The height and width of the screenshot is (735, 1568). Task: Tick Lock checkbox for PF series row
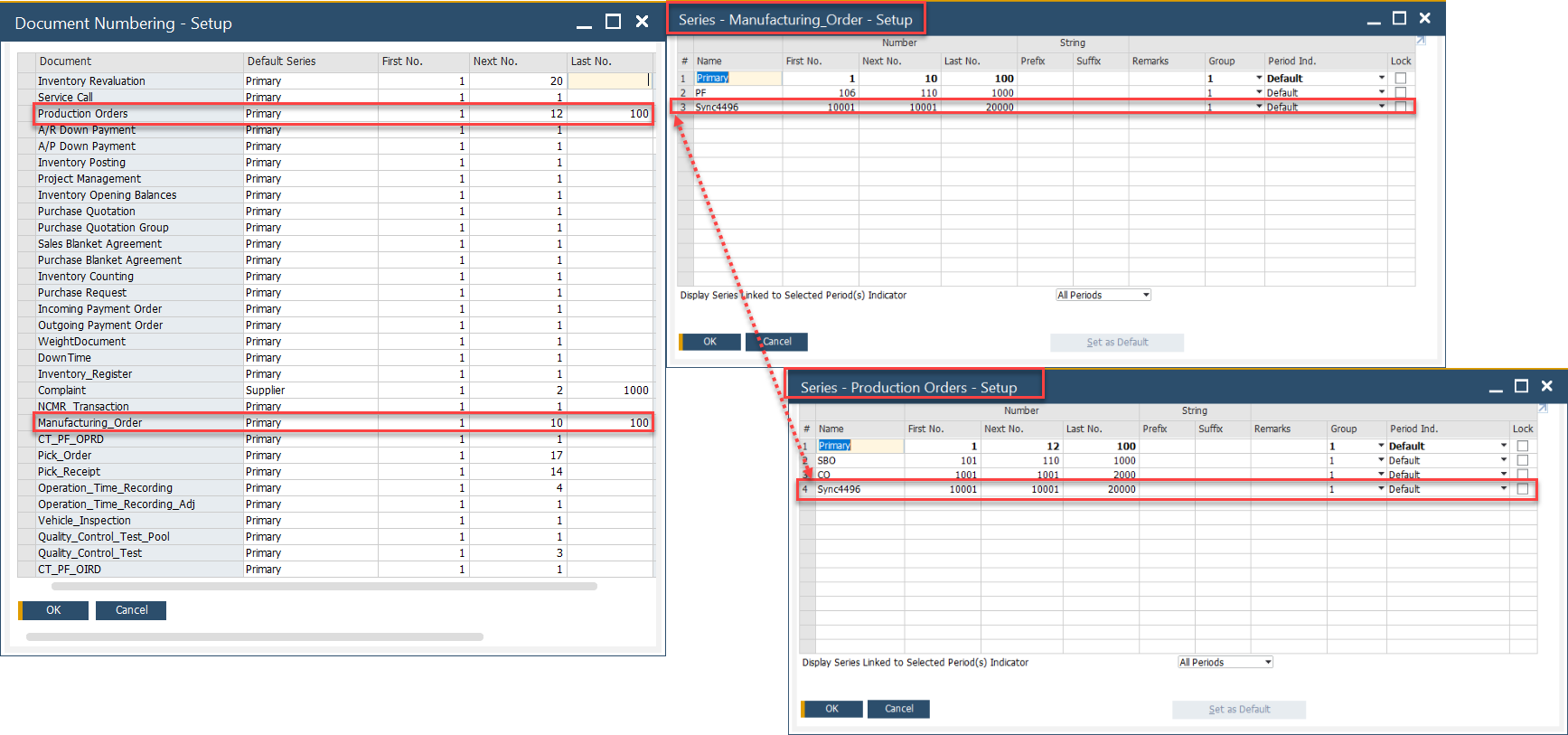pyautogui.click(x=1400, y=92)
